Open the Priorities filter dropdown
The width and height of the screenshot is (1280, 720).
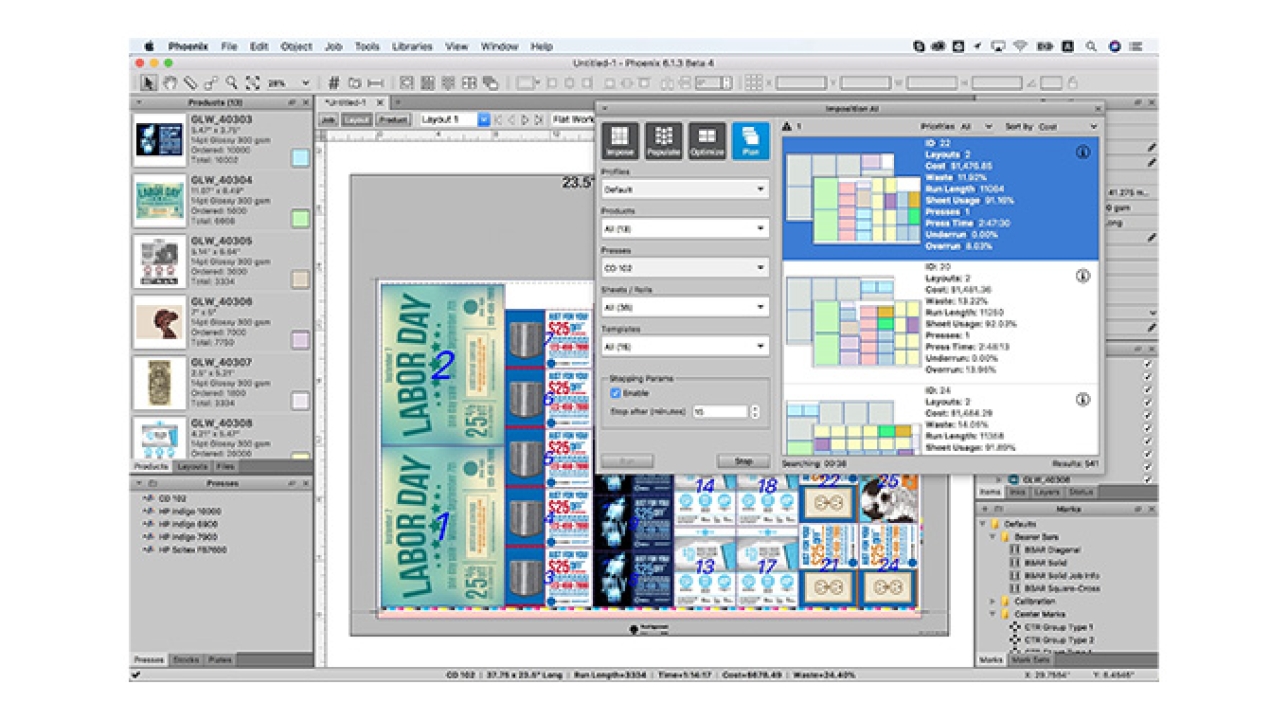(x=976, y=127)
